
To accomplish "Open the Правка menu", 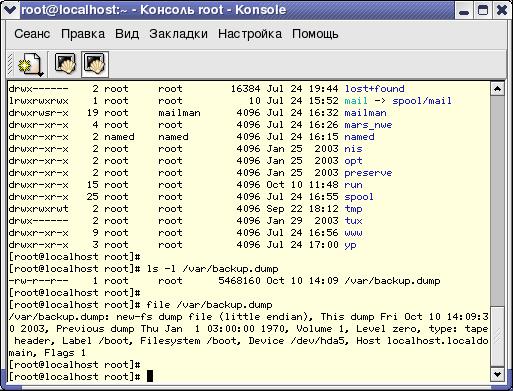I will point(83,34).
